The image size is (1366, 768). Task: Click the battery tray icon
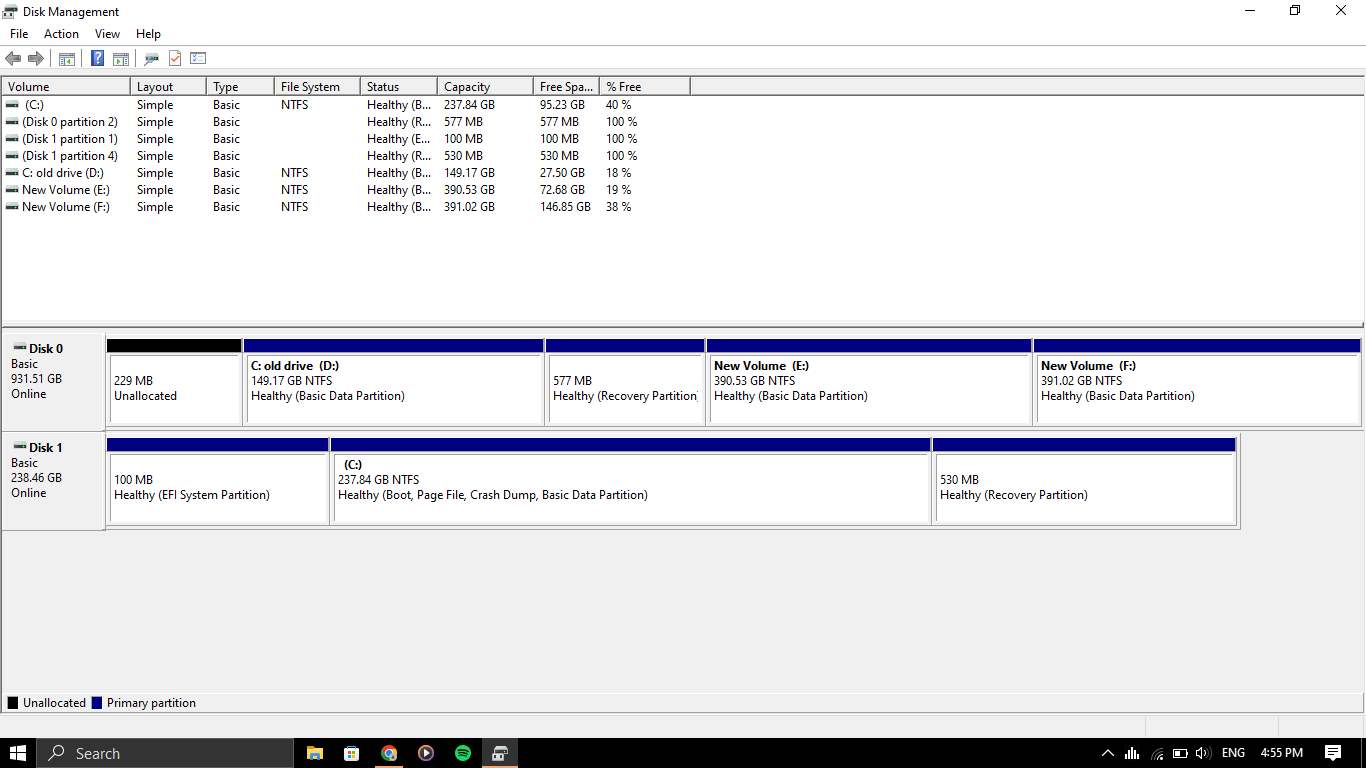1180,753
